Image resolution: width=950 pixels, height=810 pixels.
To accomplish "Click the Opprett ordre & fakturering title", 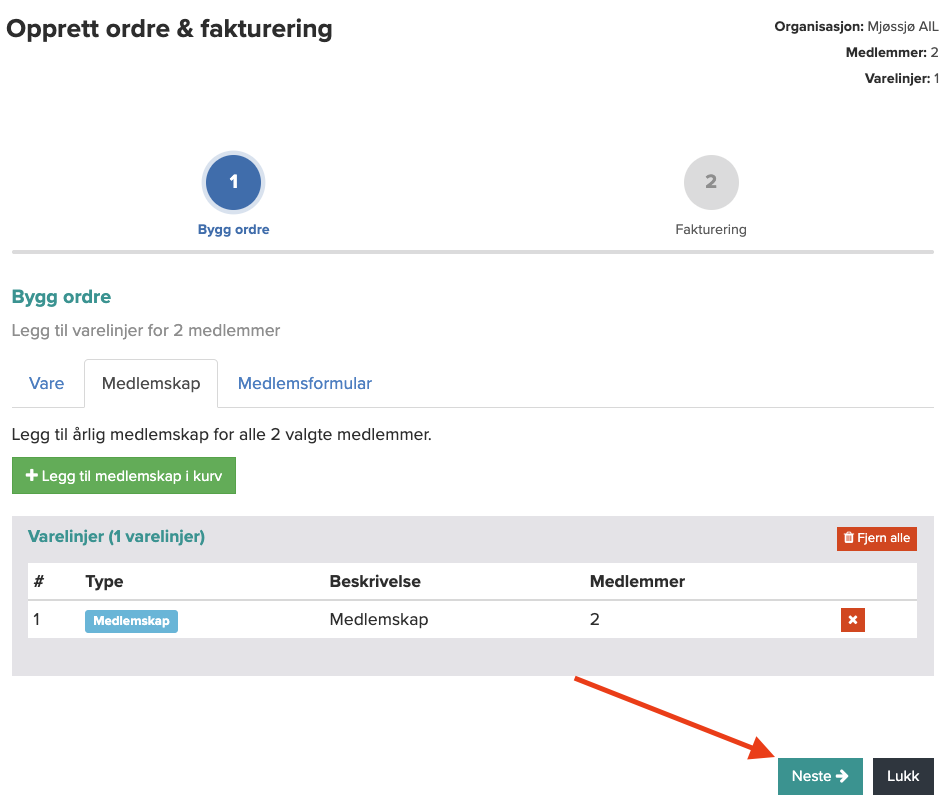I will (170, 28).
